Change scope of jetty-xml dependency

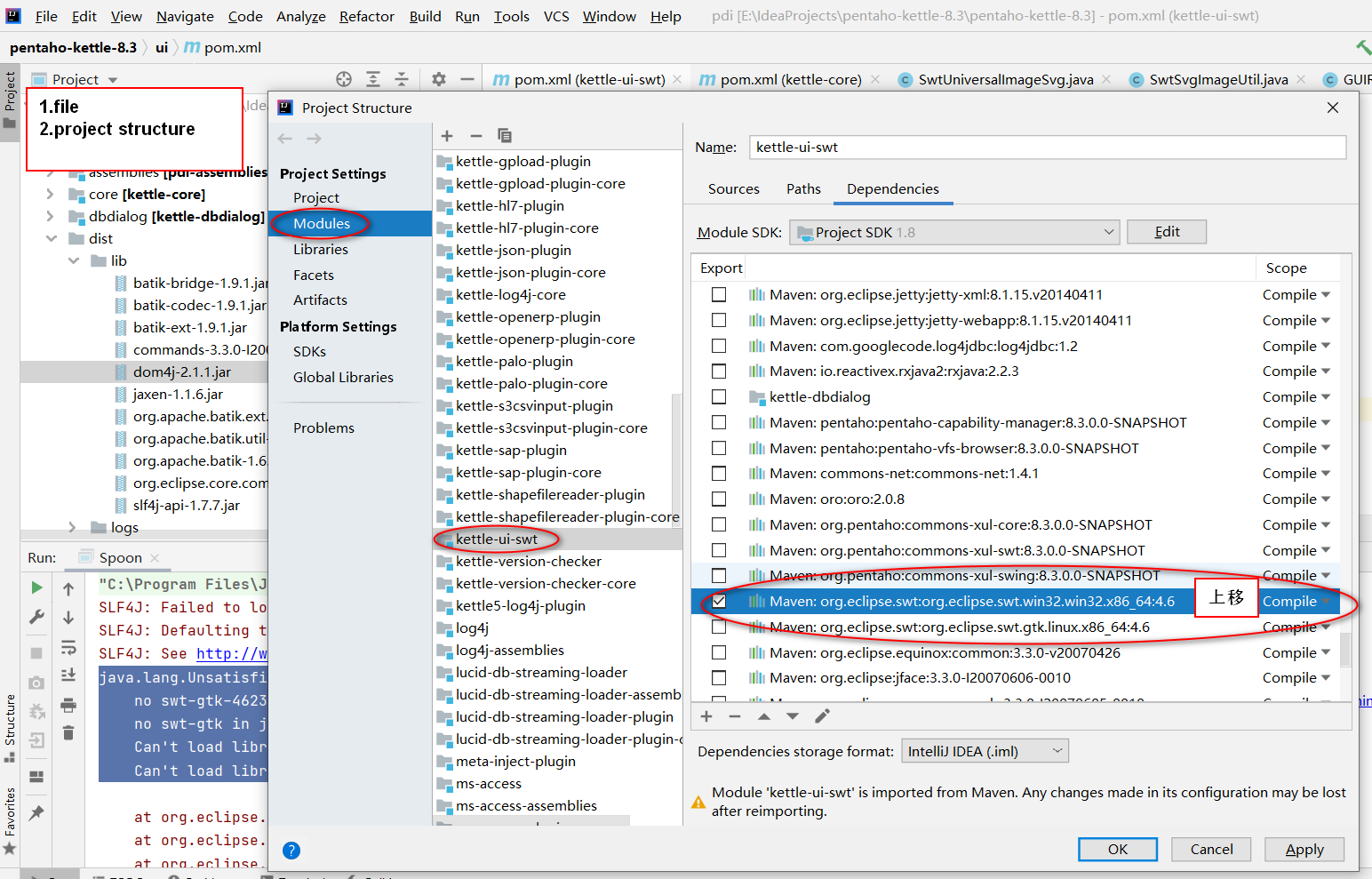(x=1296, y=295)
